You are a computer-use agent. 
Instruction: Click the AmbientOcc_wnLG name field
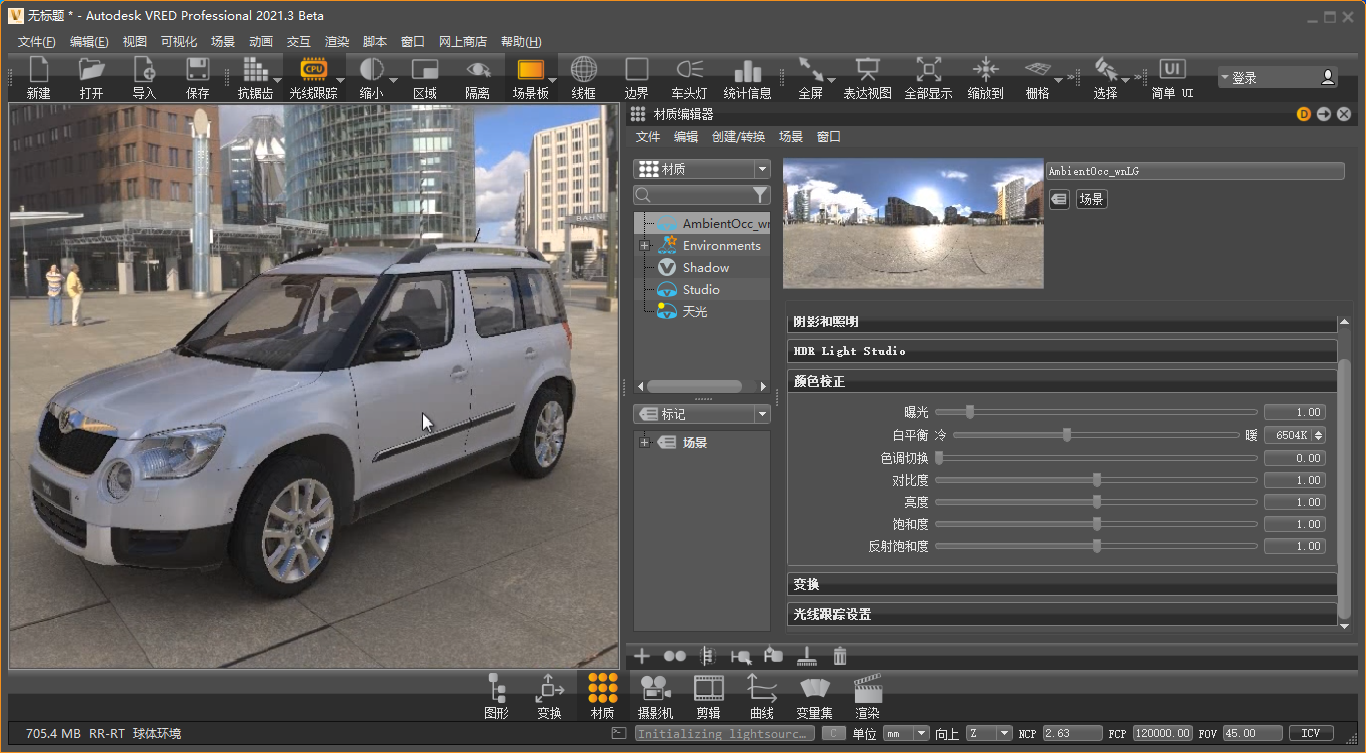tap(1195, 171)
